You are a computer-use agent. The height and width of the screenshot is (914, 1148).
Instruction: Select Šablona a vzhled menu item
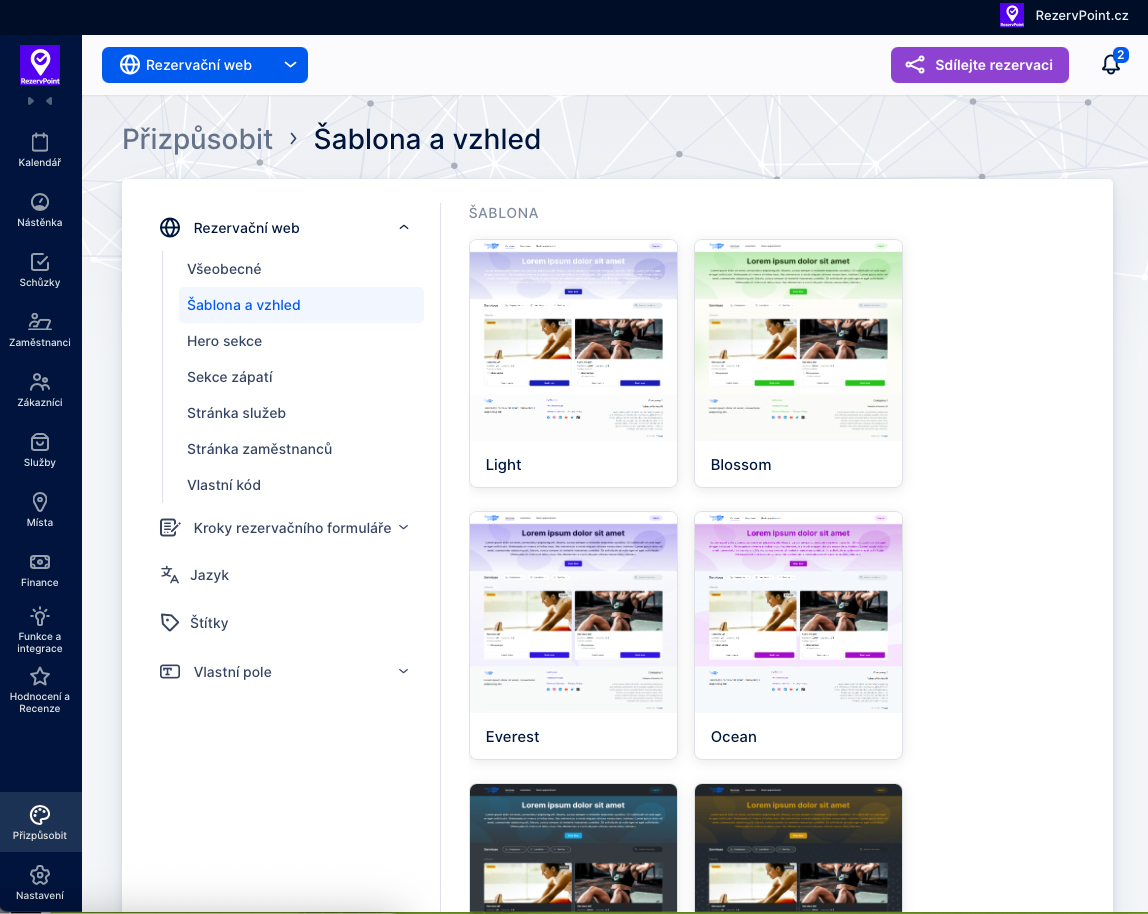[x=302, y=305]
